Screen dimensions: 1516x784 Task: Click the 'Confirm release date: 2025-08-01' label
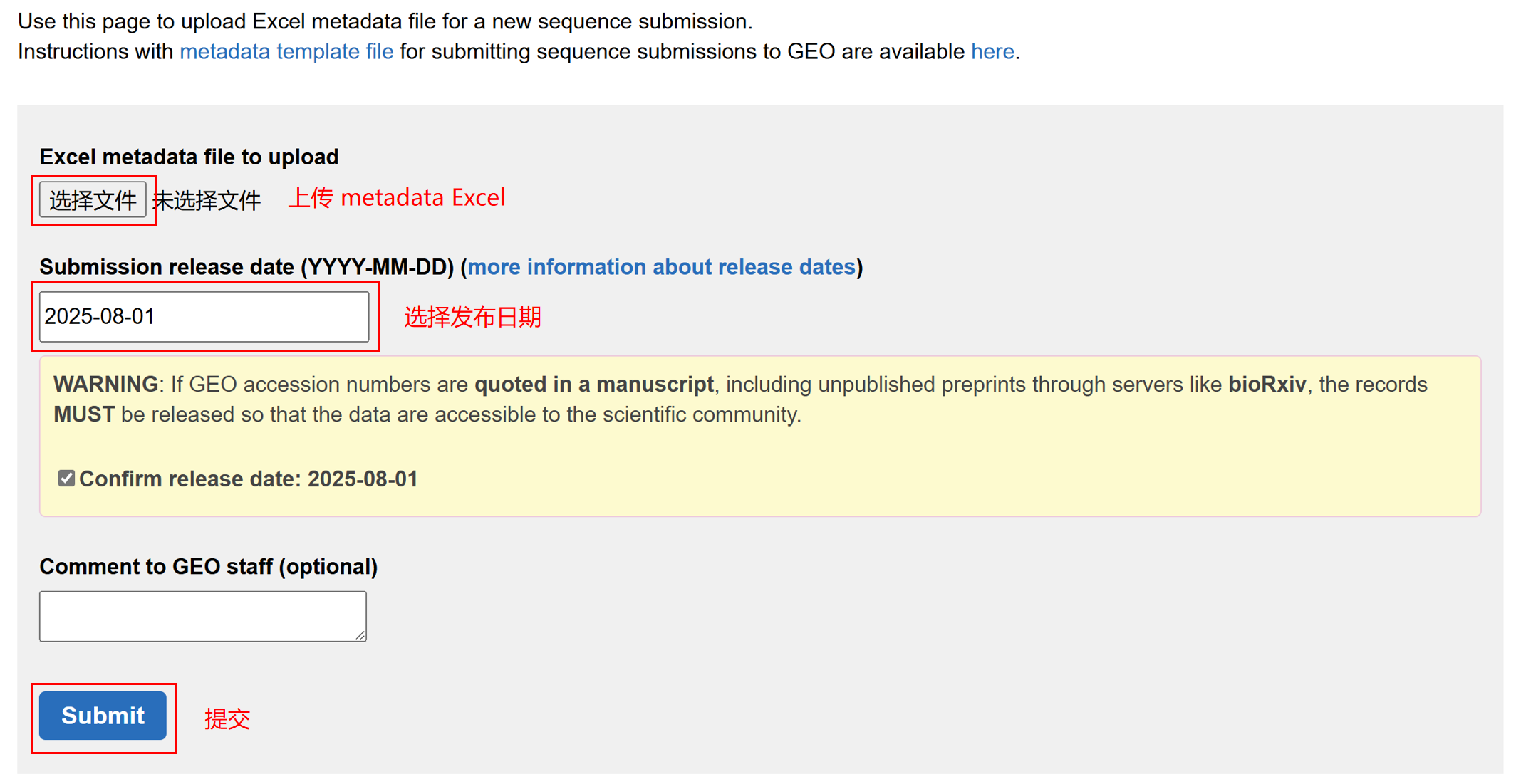tap(248, 479)
